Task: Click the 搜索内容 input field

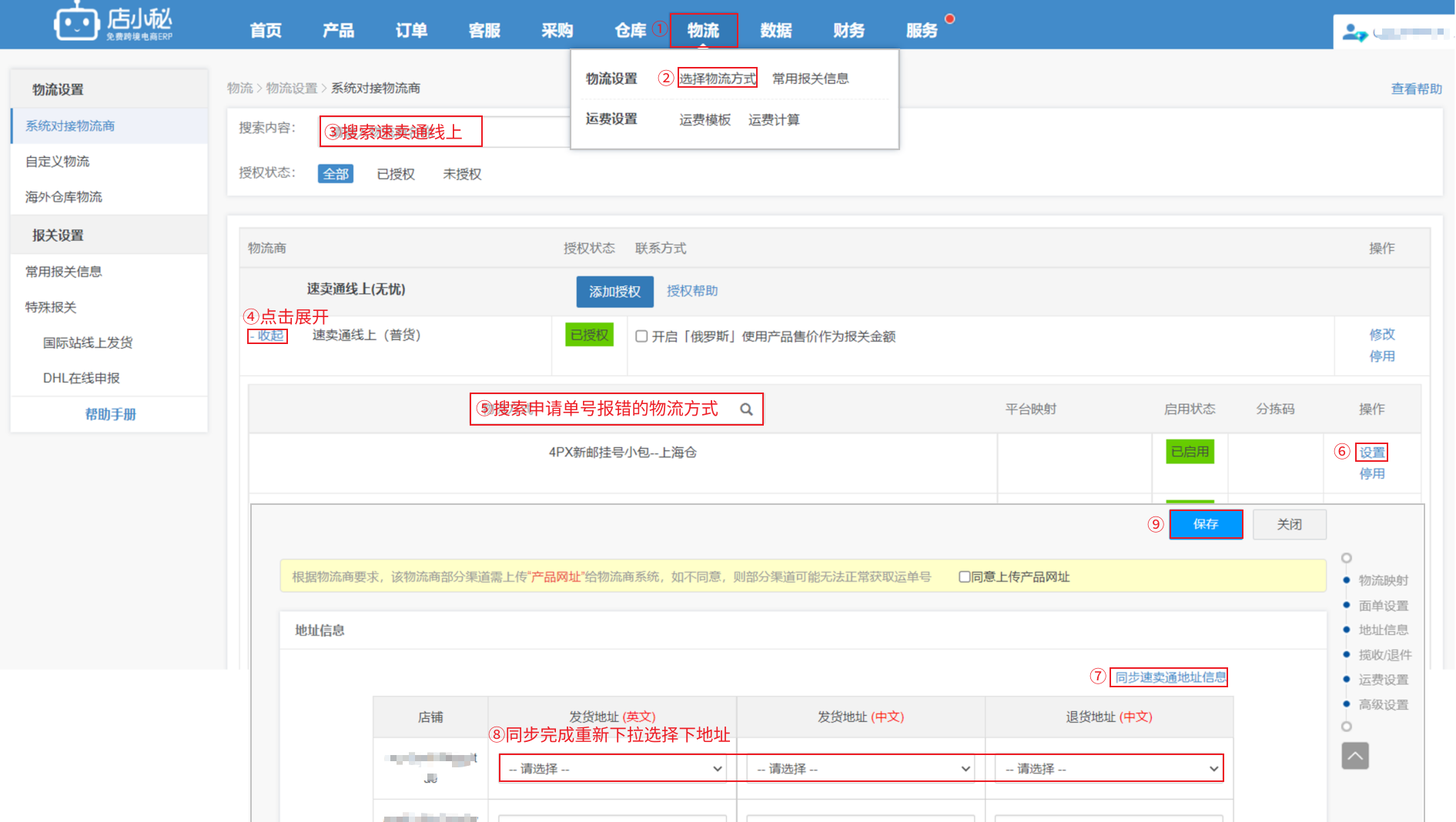Action: [x=444, y=132]
